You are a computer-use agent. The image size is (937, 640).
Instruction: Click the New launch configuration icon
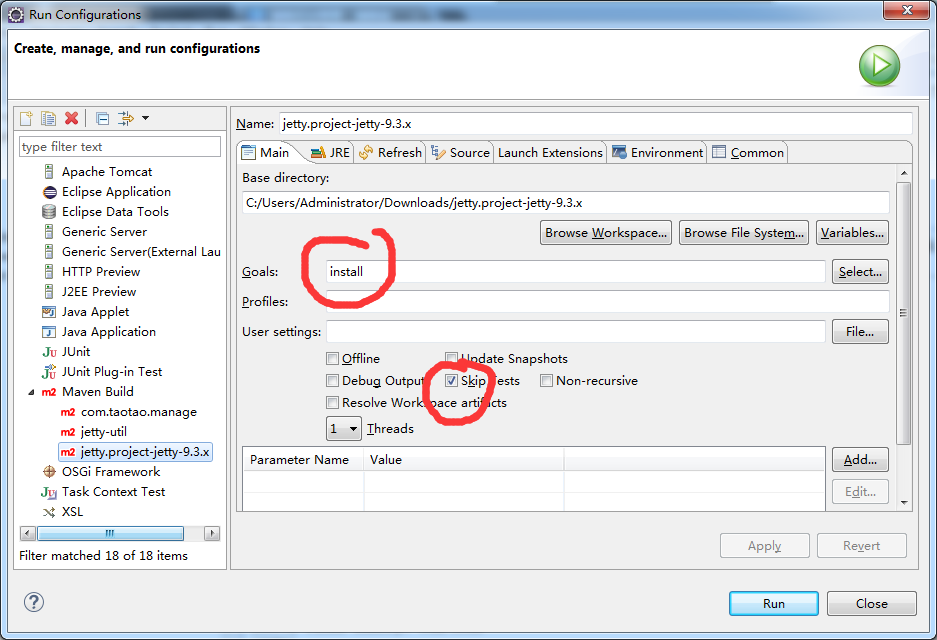[x=26, y=118]
